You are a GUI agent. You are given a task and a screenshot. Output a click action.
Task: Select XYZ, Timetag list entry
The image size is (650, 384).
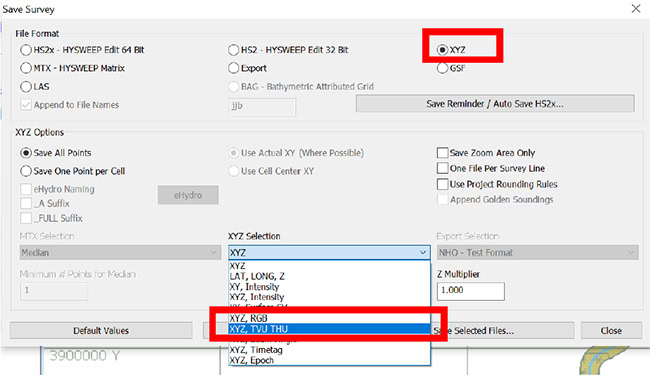tap(329, 350)
